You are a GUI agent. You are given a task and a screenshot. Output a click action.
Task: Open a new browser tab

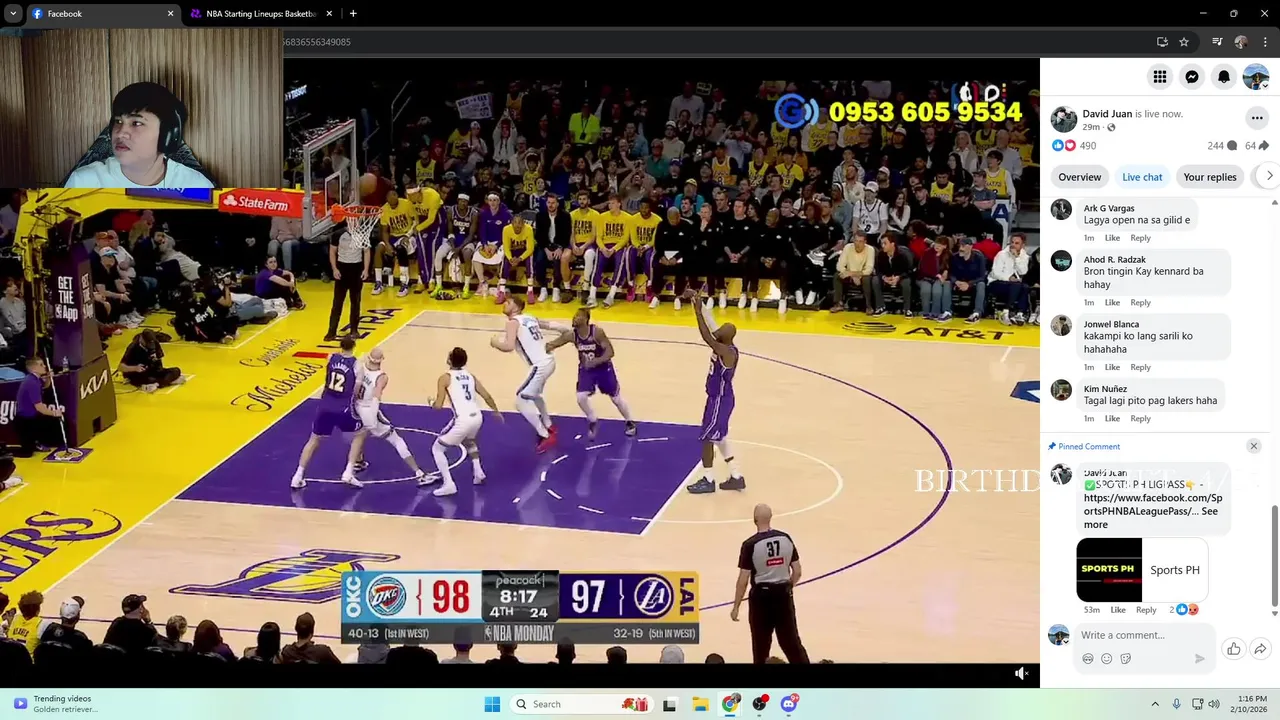pos(353,14)
